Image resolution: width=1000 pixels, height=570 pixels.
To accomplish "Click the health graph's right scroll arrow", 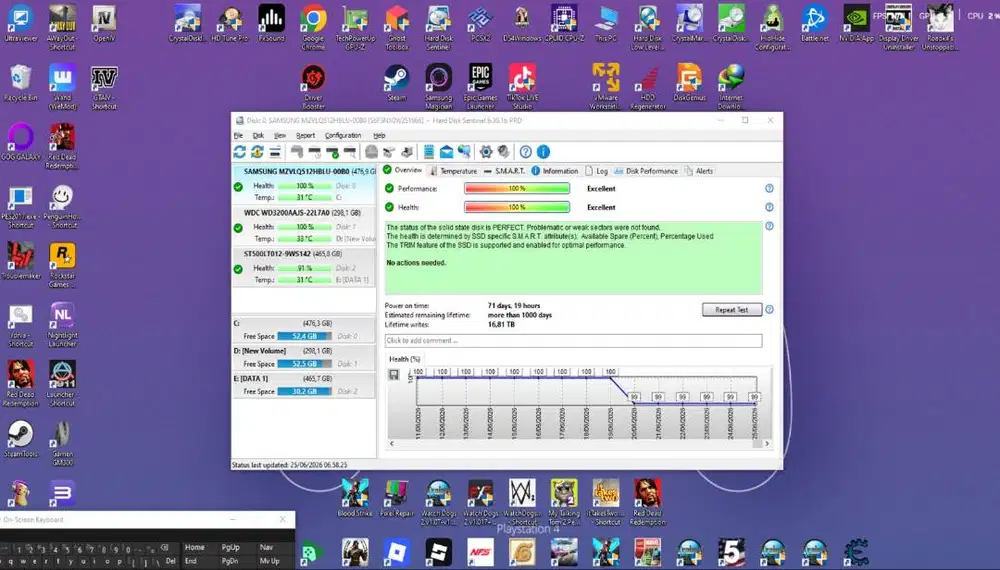I will 767,443.
